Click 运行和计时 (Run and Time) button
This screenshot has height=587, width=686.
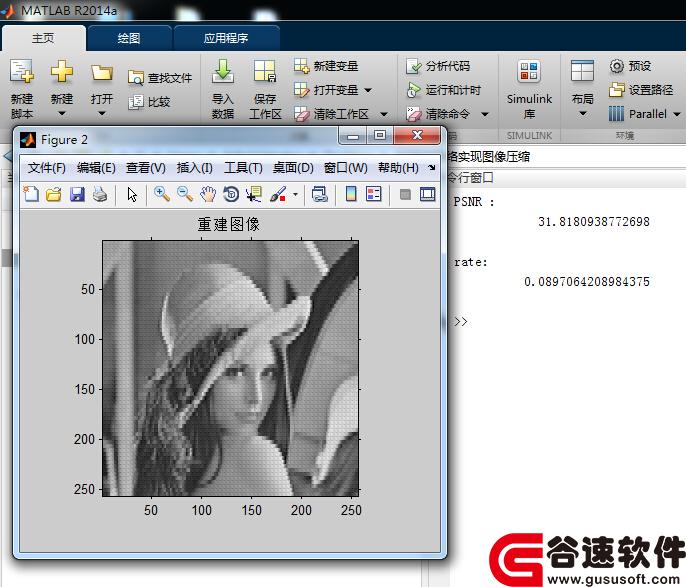444,90
